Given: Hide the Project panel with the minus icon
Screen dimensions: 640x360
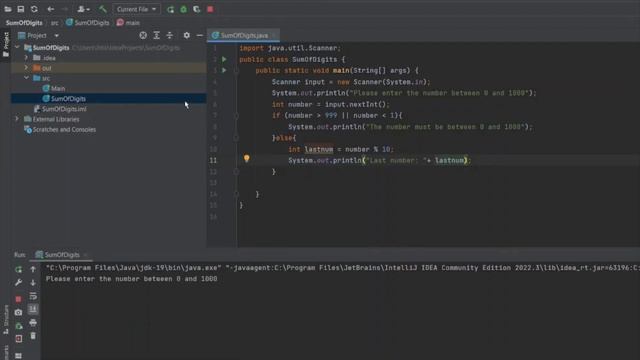Looking at the screenshot, I should 200,36.
